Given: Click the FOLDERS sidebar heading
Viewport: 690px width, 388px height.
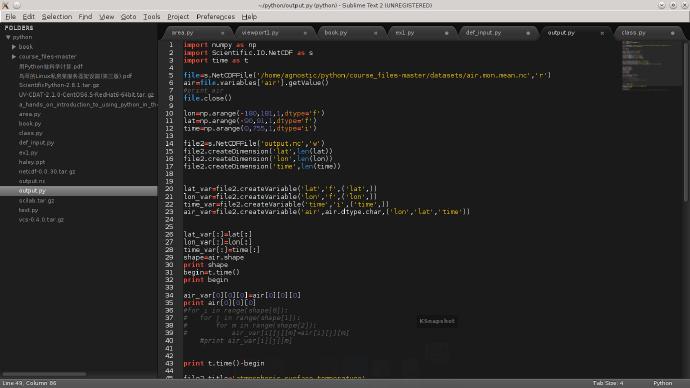Looking at the screenshot, I should click(x=19, y=28).
